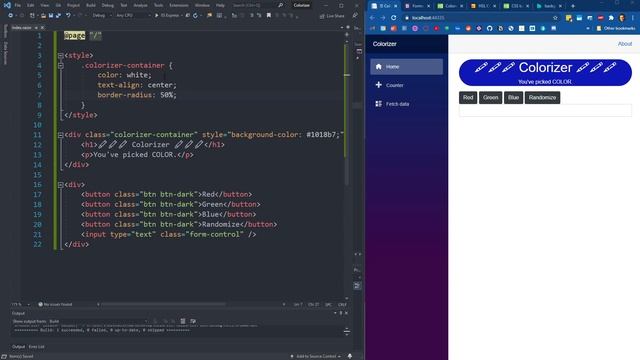640x360 pixels.
Task: Click the Home icon in Colorizer sidebar
Action: (x=378, y=67)
